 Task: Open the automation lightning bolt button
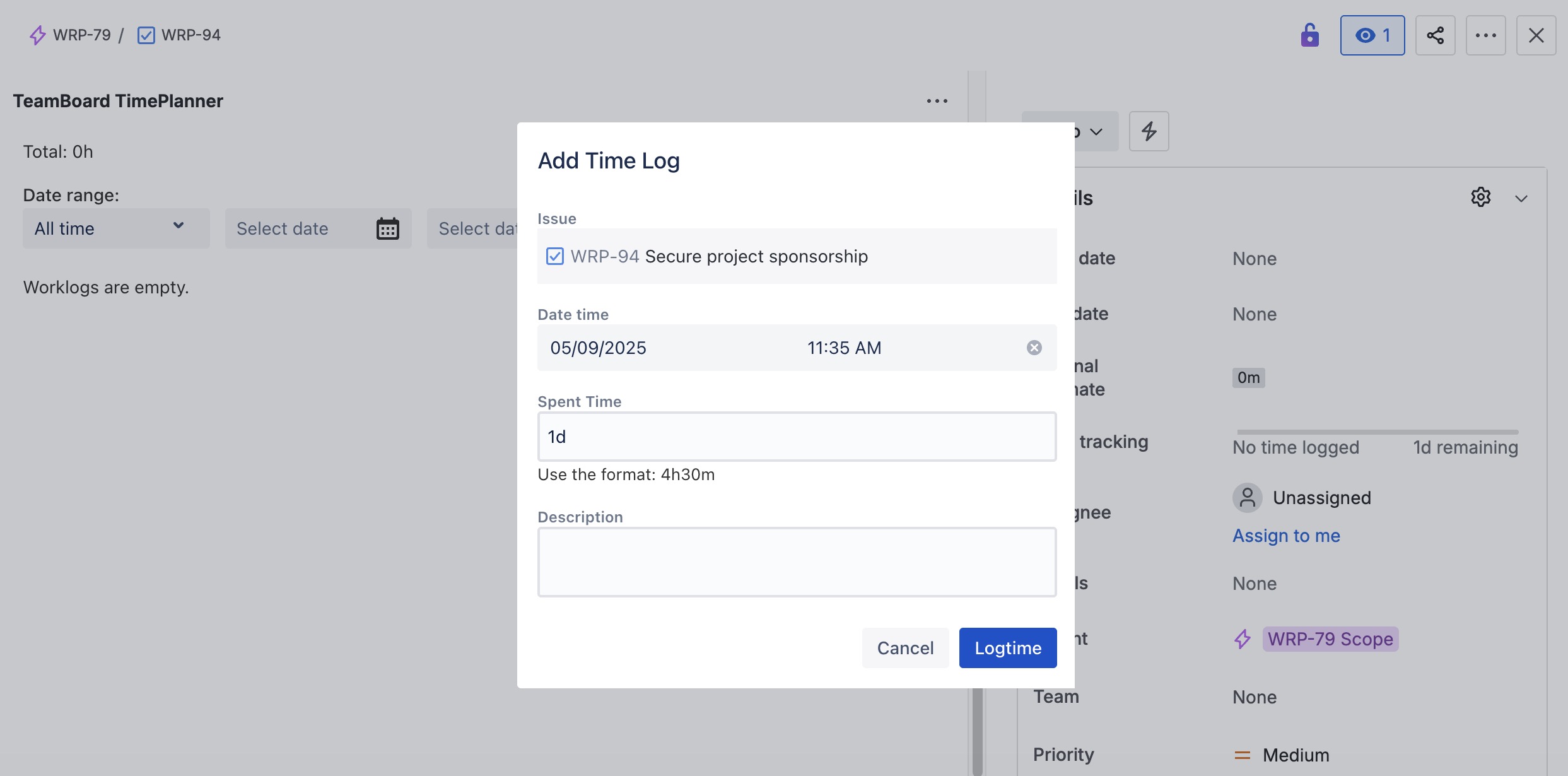pos(1149,131)
